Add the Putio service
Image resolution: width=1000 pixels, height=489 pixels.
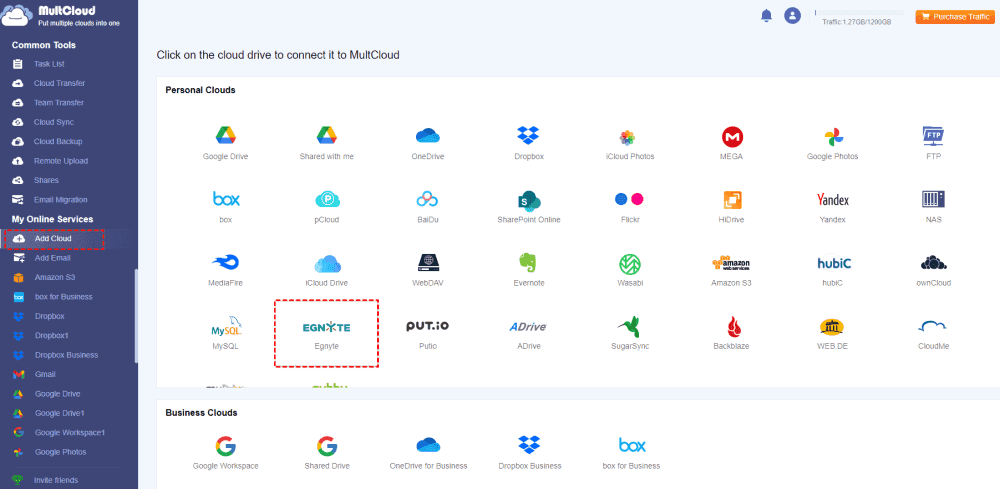428,333
